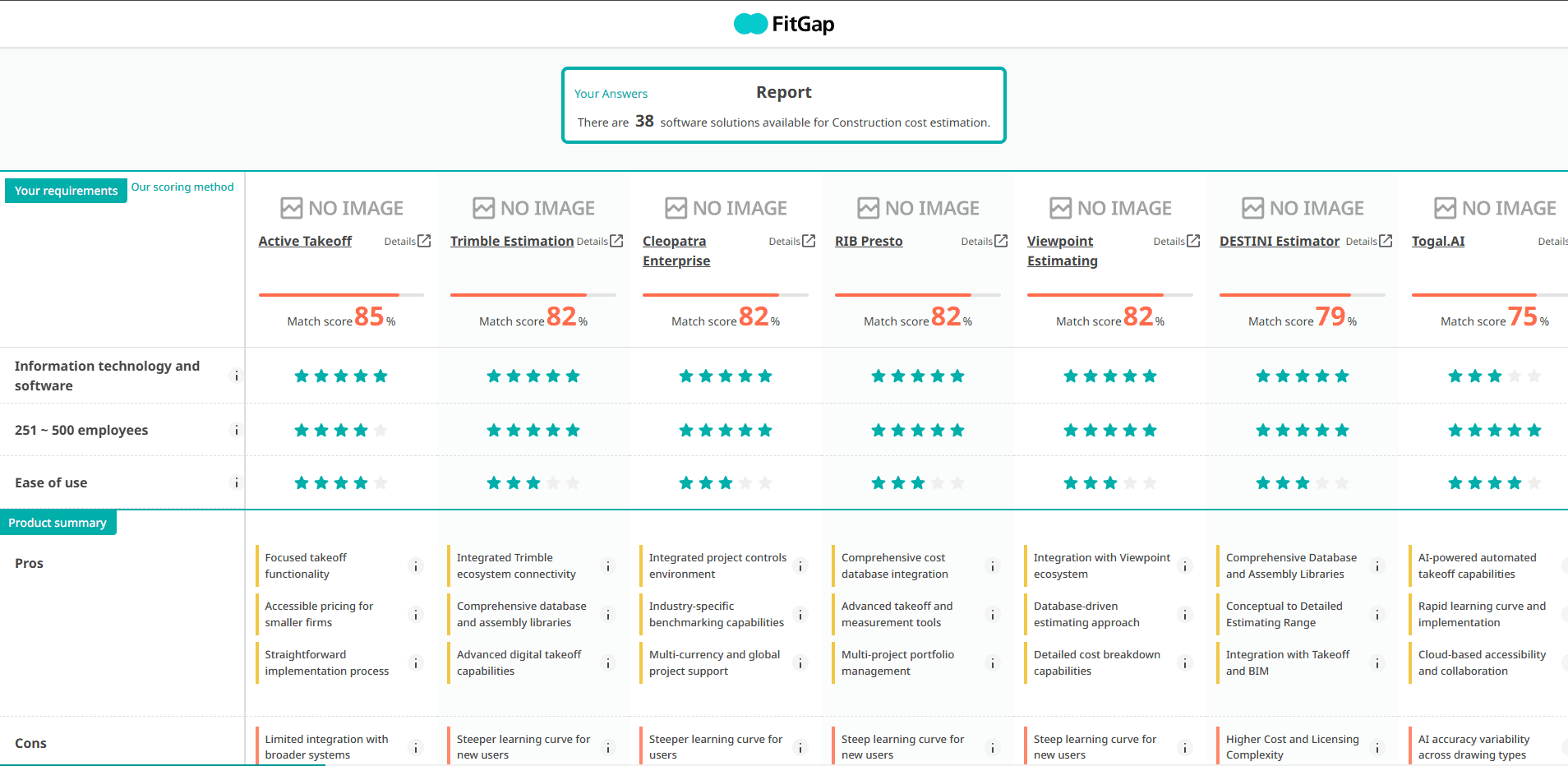Select the Viewpoint Estimating product name

pos(1061,251)
